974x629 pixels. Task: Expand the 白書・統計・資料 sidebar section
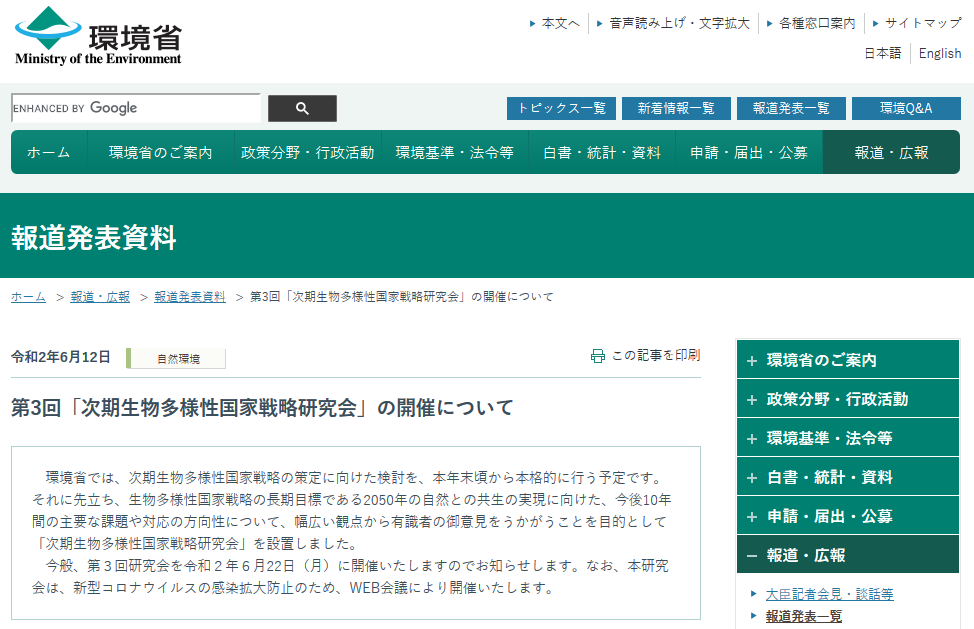click(847, 477)
